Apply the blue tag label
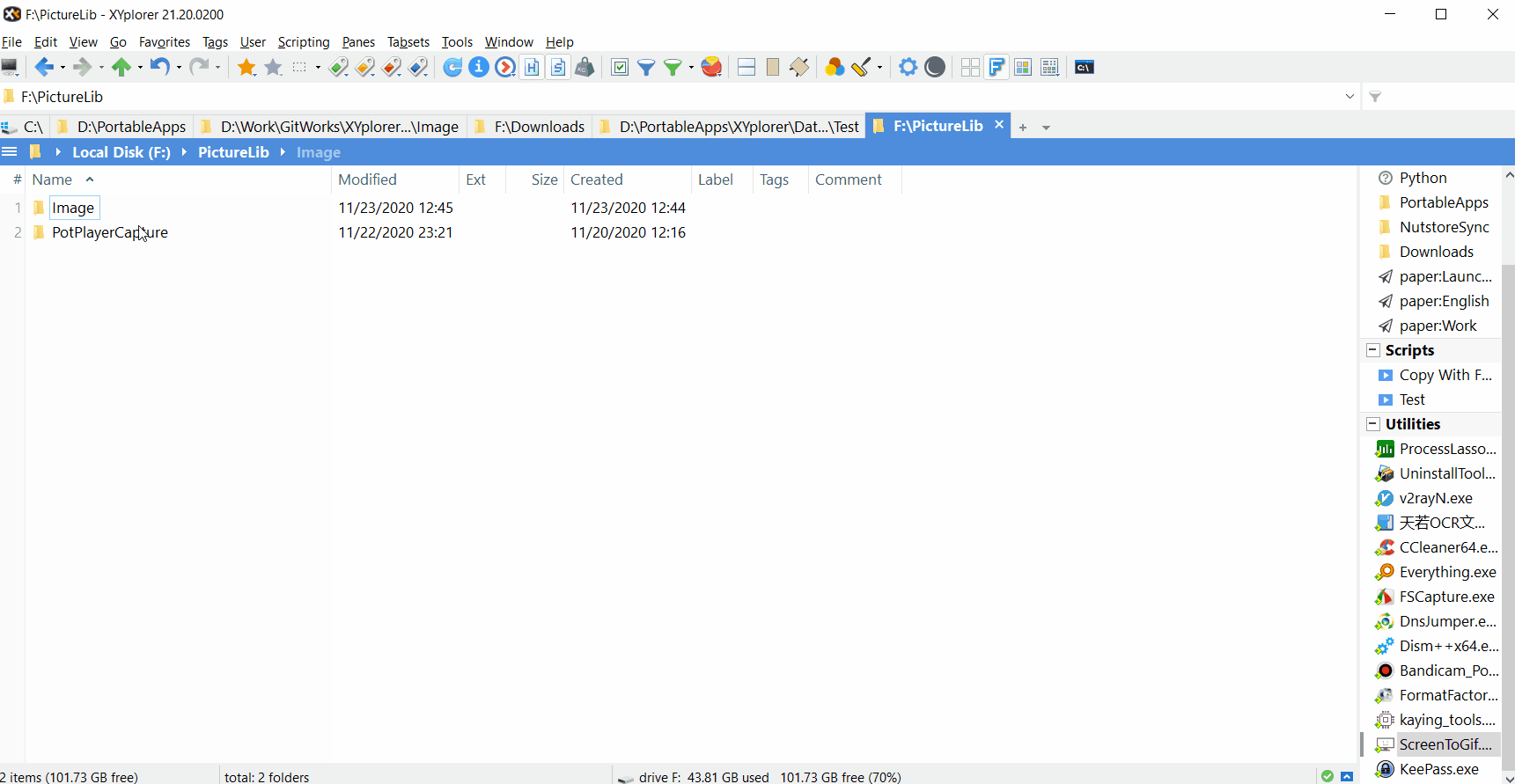The width and height of the screenshot is (1515, 784). click(x=419, y=67)
